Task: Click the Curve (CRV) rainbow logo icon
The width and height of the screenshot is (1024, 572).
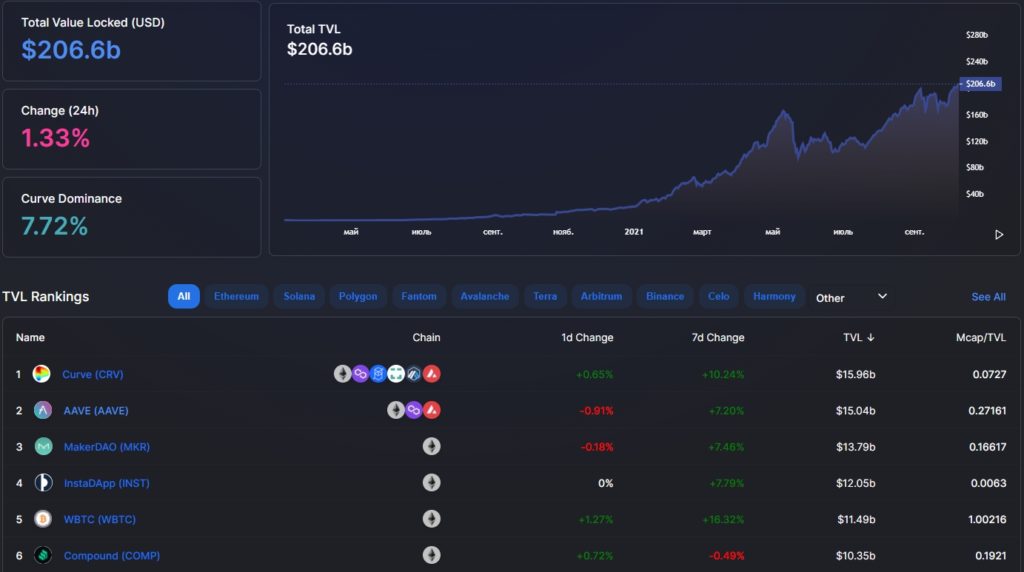Action: [x=41, y=374]
